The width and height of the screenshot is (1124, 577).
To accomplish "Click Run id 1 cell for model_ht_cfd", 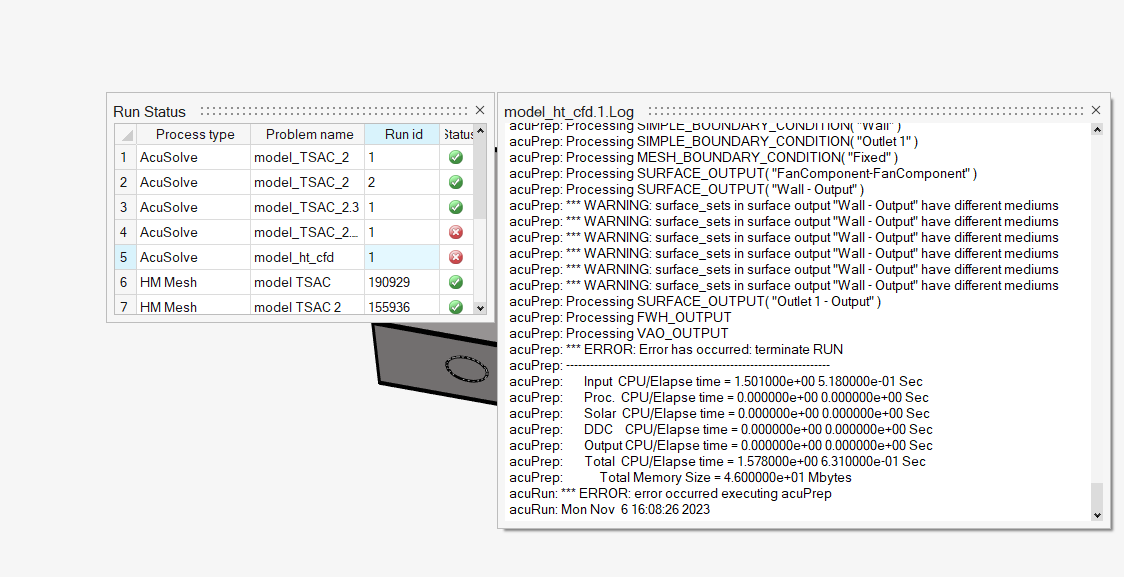I will pyautogui.click(x=402, y=257).
